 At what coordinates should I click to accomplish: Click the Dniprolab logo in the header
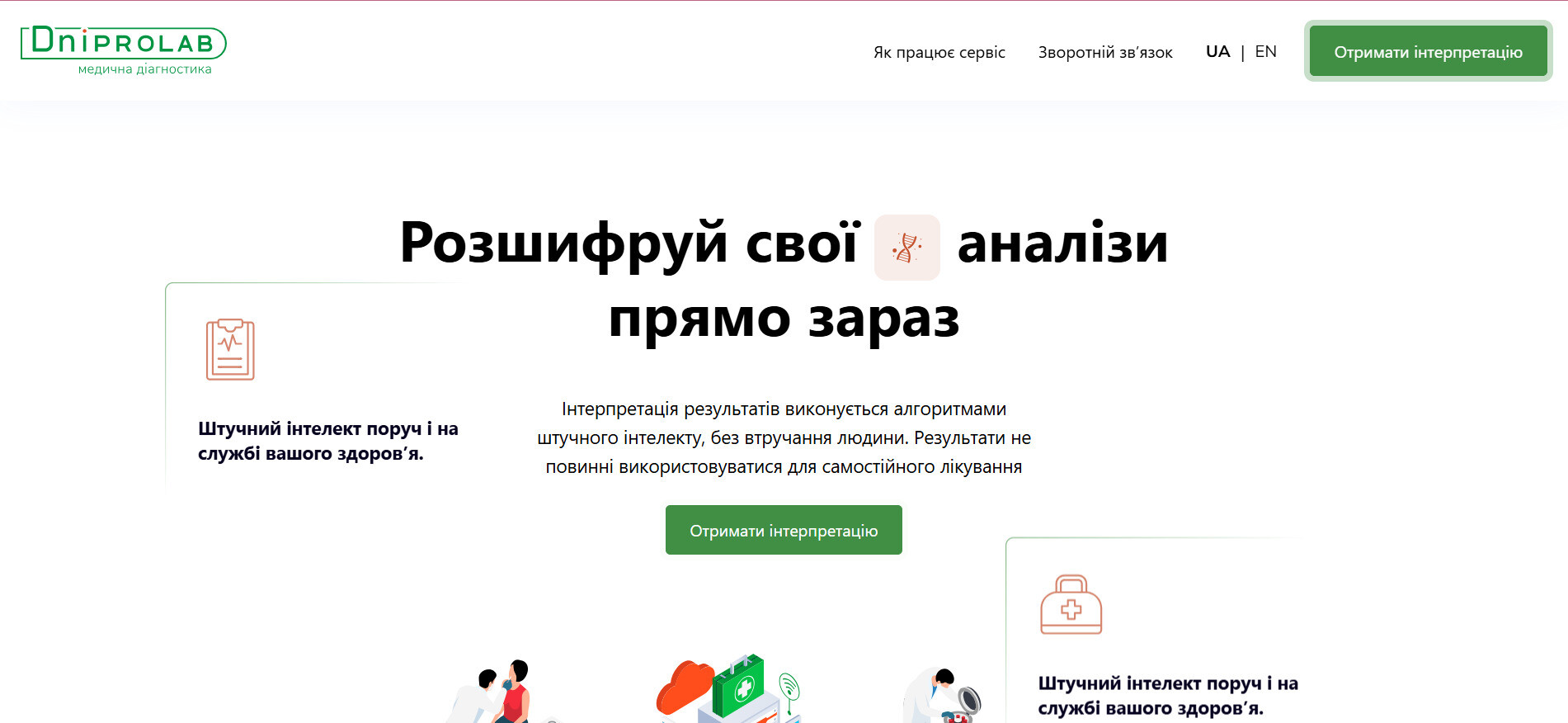pyautogui.click(x=123, y=42)
